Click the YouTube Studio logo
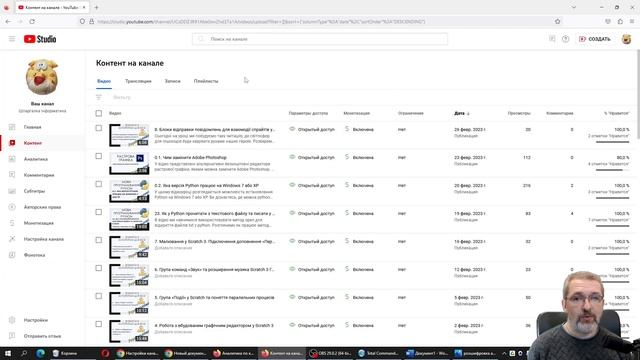The image size is (640, 360). (x=40, y=39)
